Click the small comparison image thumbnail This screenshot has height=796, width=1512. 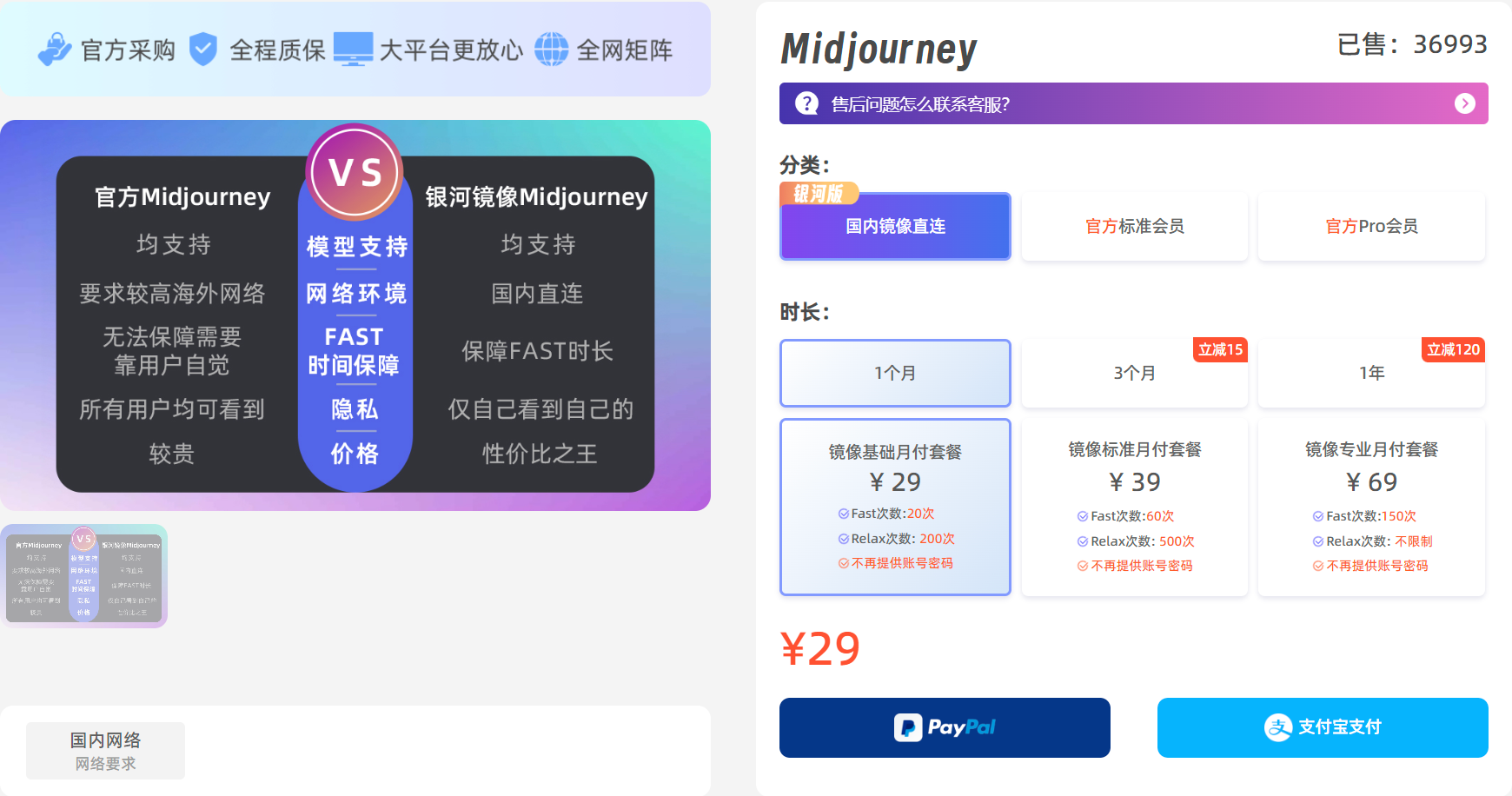click(85, 576)
